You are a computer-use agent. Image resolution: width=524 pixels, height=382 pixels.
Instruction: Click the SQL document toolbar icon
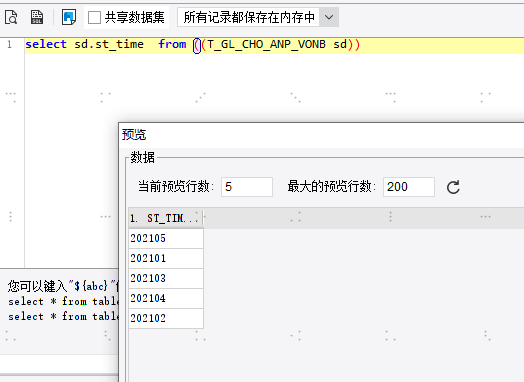pyautogui.click(x=37, y=17)
